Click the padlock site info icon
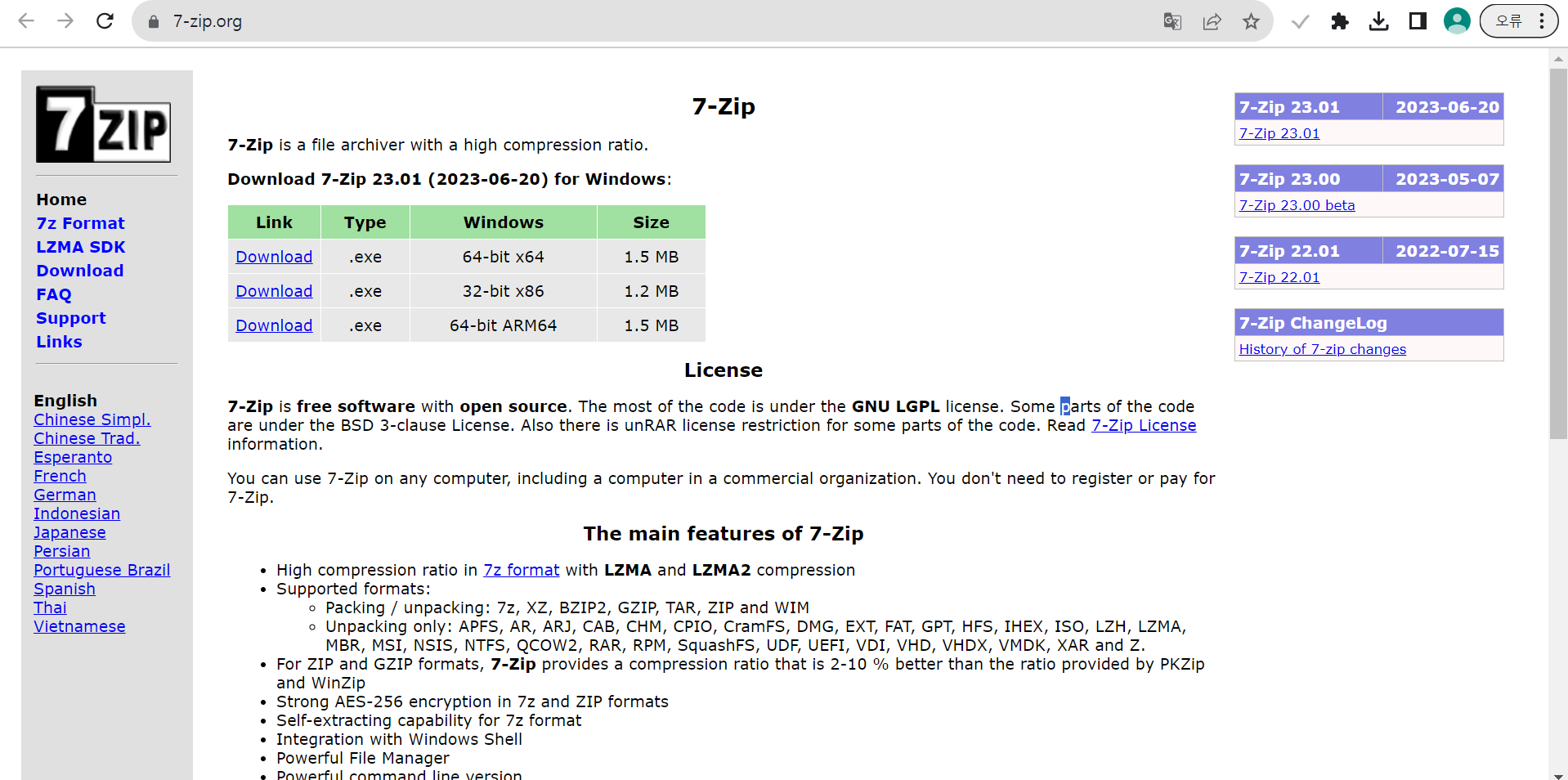The width and height of the screenshot is (1568, 780). point(153,22)
